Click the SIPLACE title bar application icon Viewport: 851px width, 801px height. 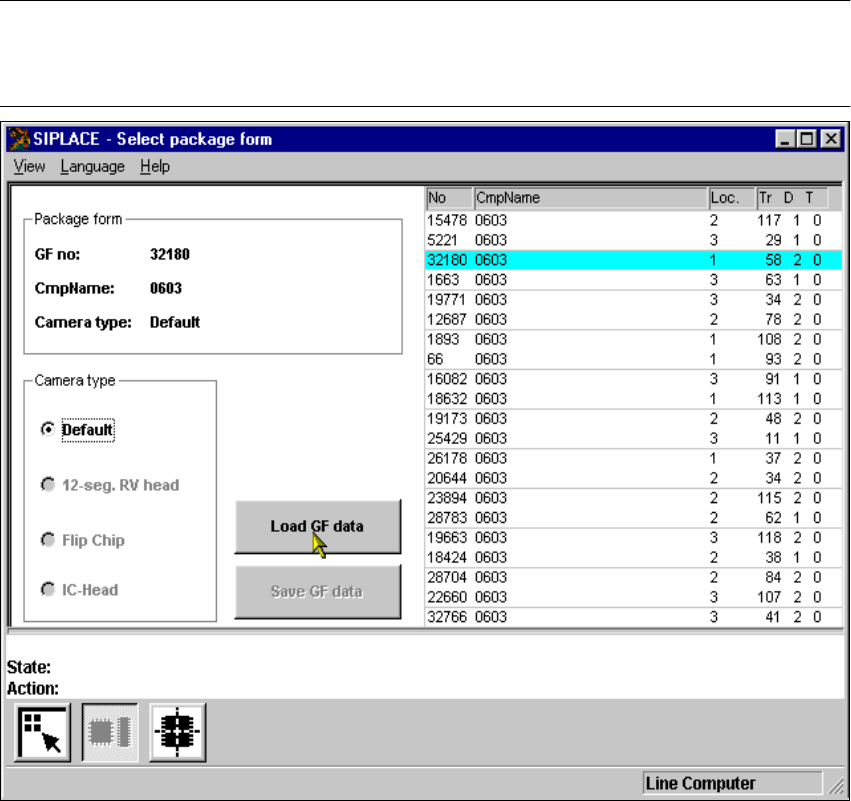[x=19, y=139]
